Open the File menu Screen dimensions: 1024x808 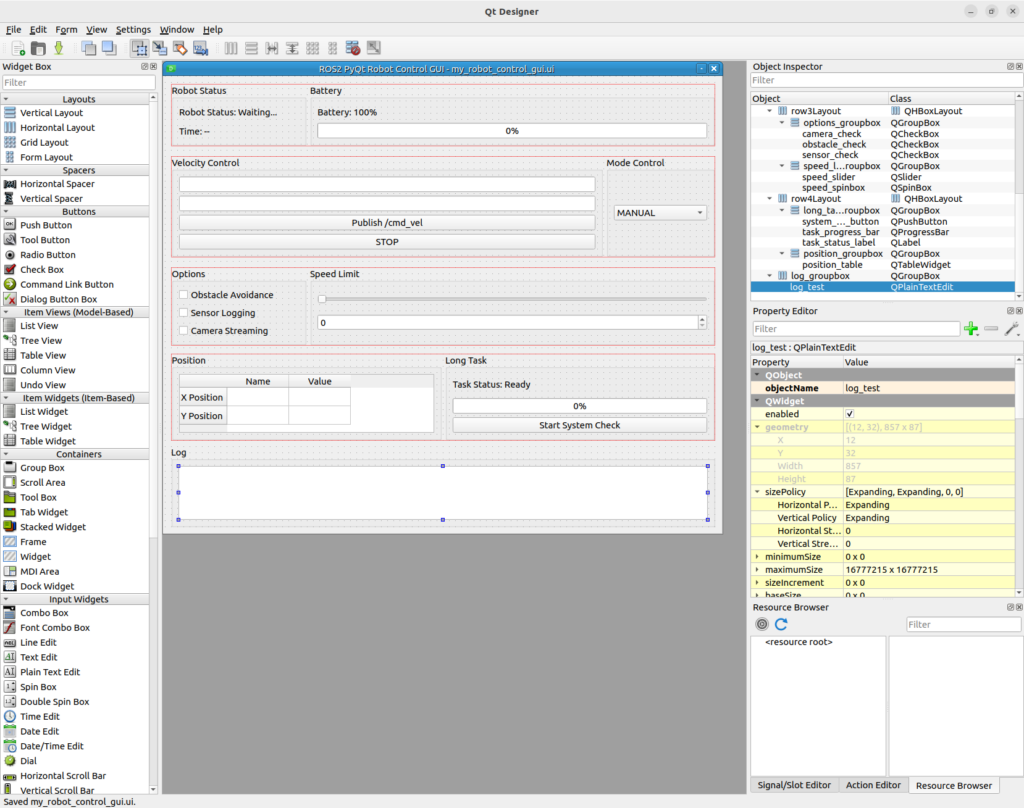coord(14,29)
